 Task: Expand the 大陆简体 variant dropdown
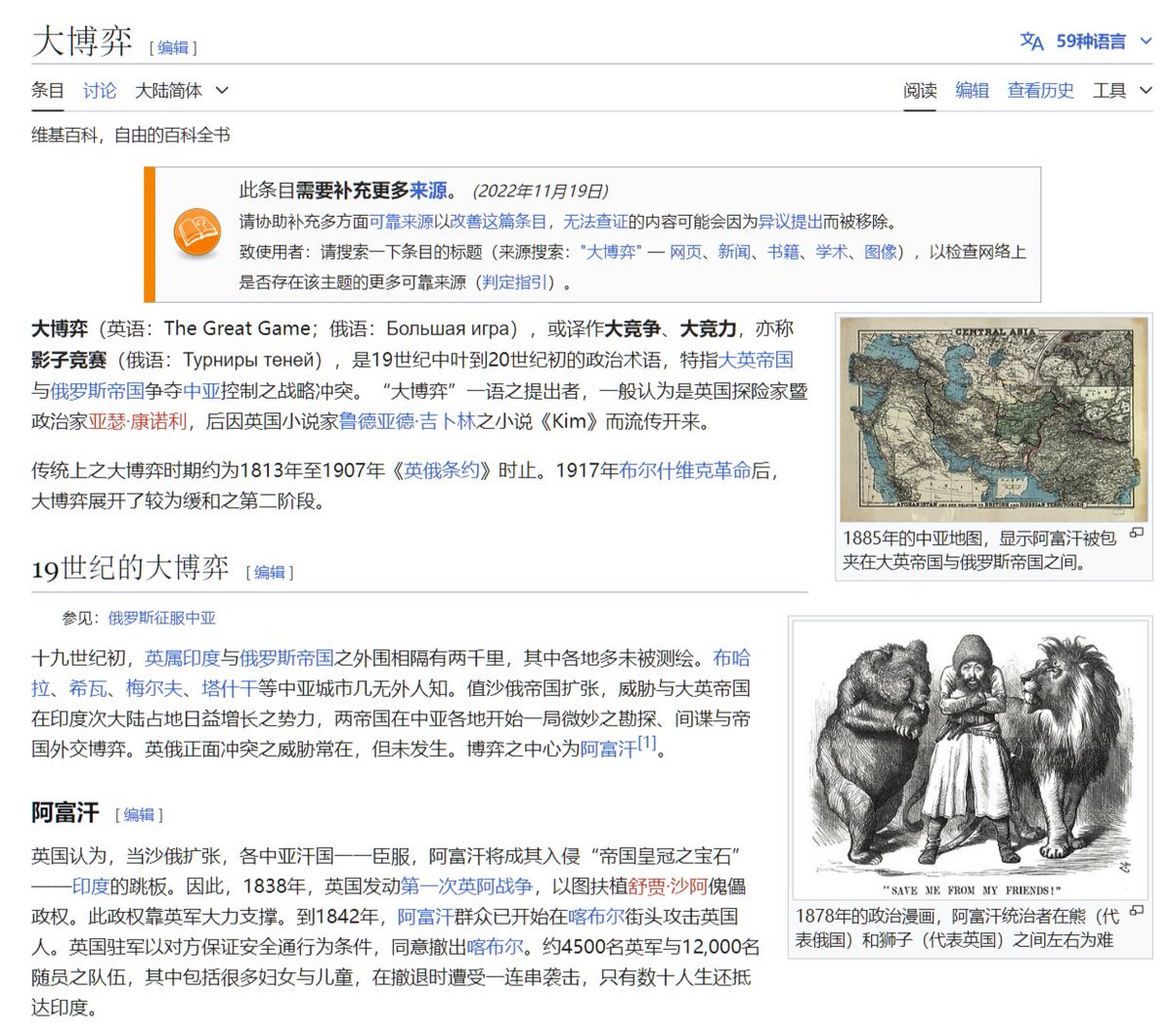(x=182, y=91)
